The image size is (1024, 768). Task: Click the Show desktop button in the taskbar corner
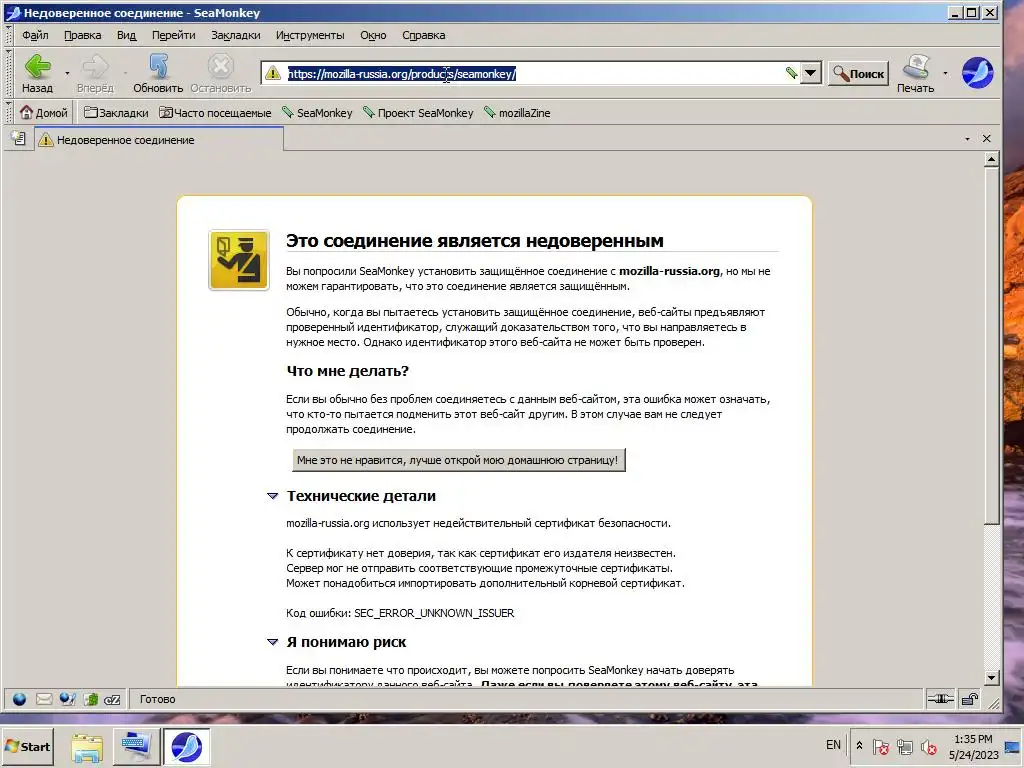[1014, 746]
